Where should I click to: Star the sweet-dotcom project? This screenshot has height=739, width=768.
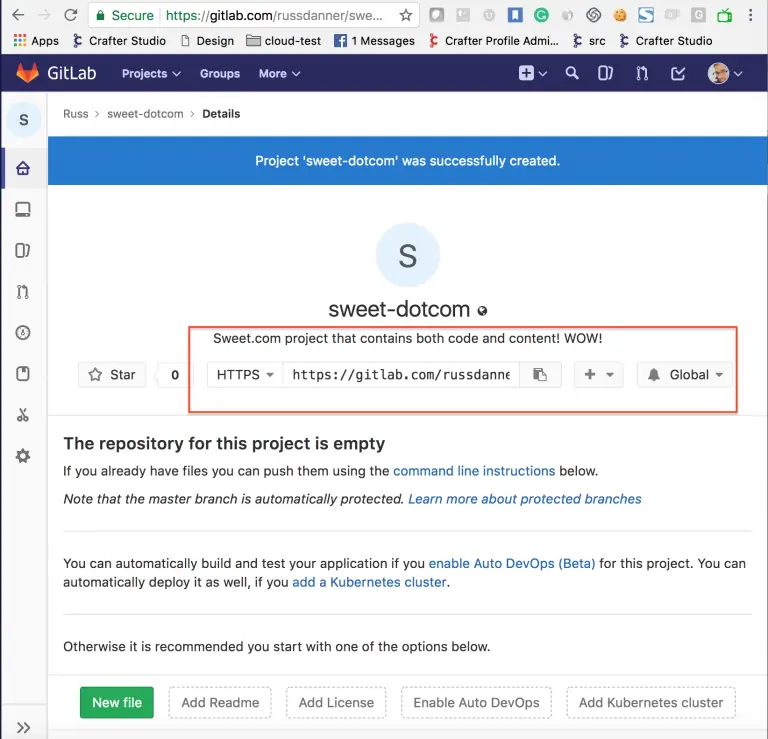tap(112, 374)
